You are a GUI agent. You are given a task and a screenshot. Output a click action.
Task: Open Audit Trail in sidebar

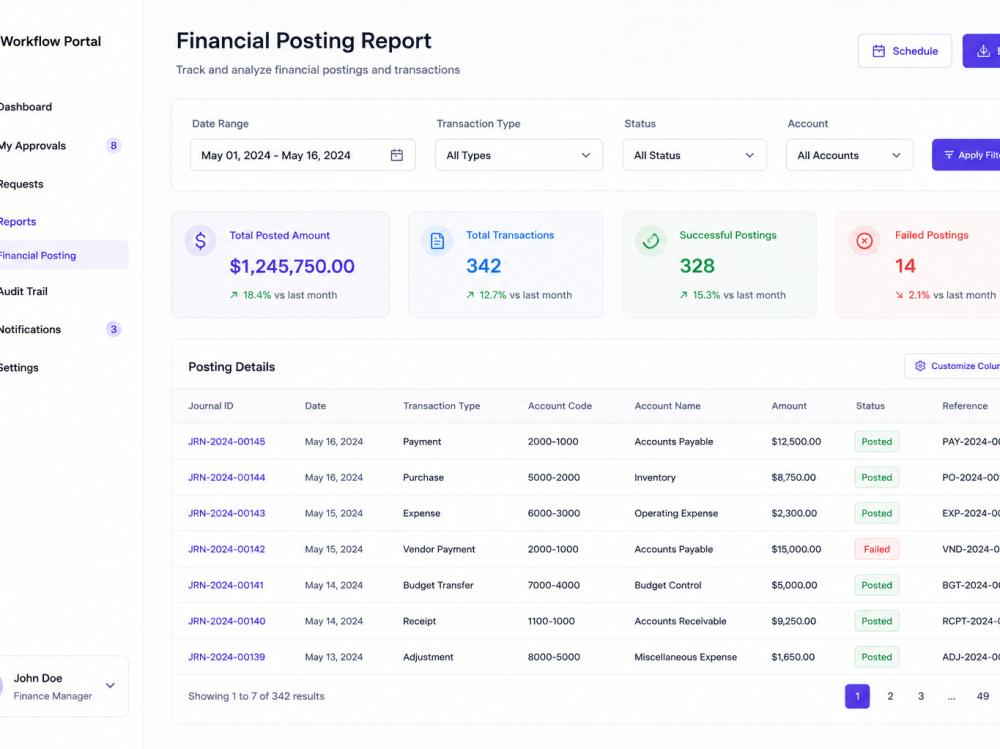point(24,291)
